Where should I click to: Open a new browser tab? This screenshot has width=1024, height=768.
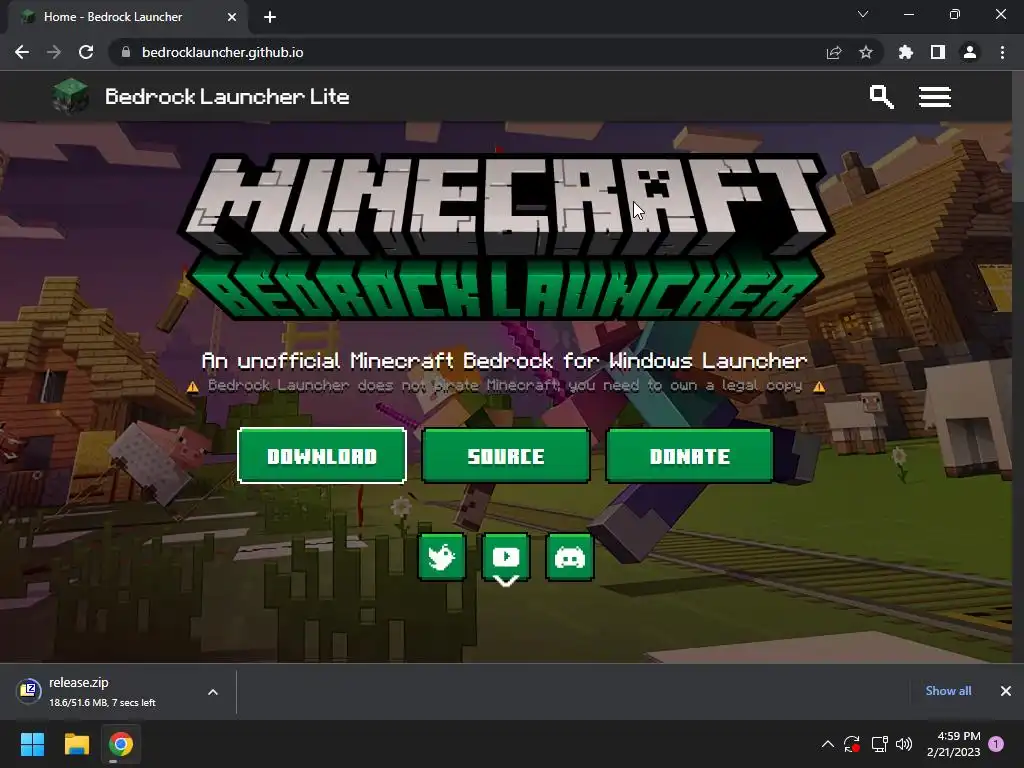click(x=270, y=17)
